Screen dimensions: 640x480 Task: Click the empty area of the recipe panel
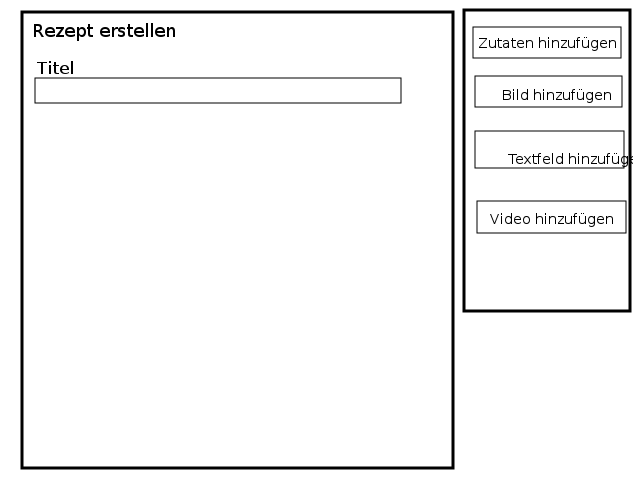tap(237, 290)
